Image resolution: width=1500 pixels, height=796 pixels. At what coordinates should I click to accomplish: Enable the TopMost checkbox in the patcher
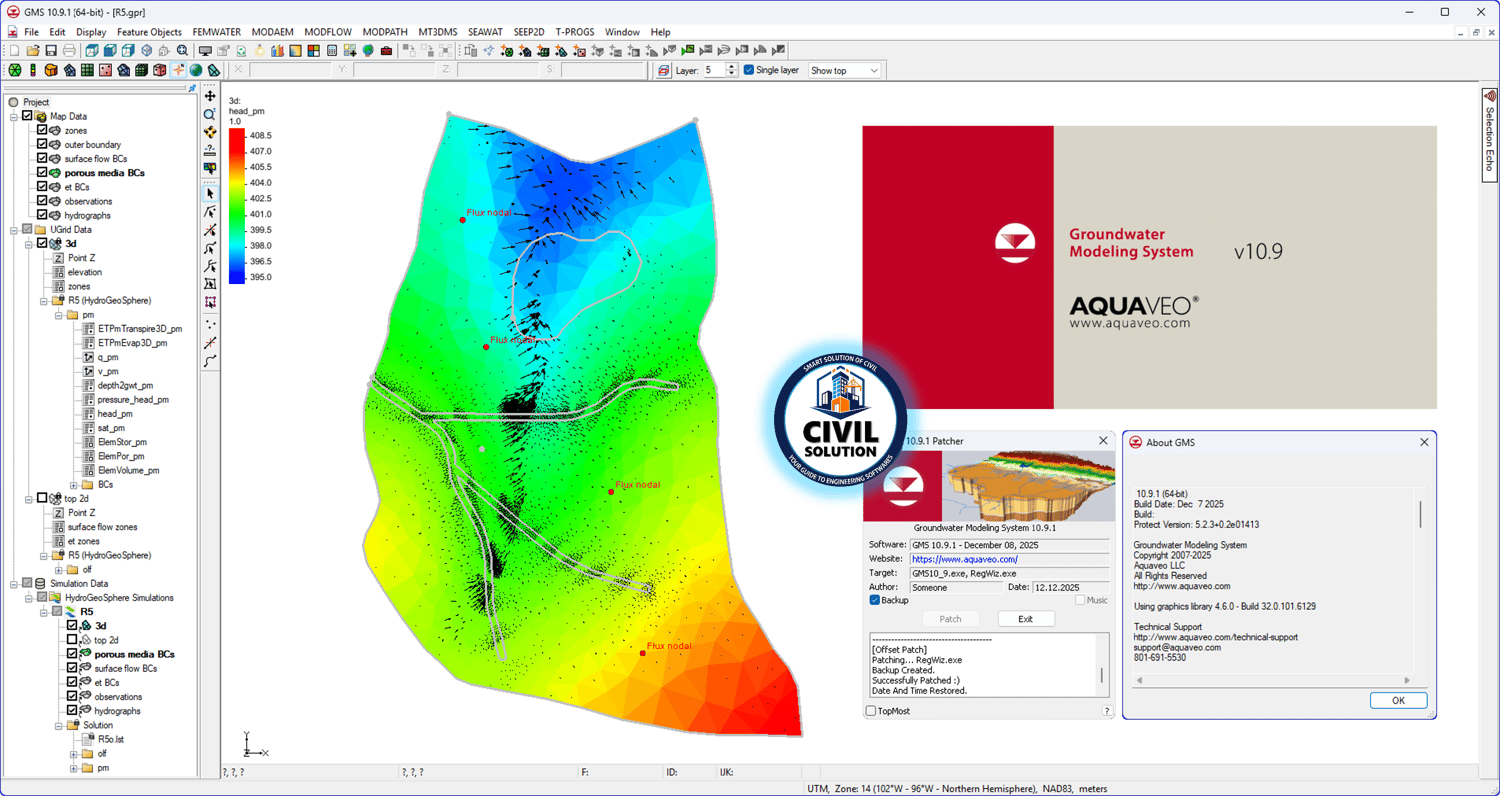pyautogui.click(x=870, y=711)
